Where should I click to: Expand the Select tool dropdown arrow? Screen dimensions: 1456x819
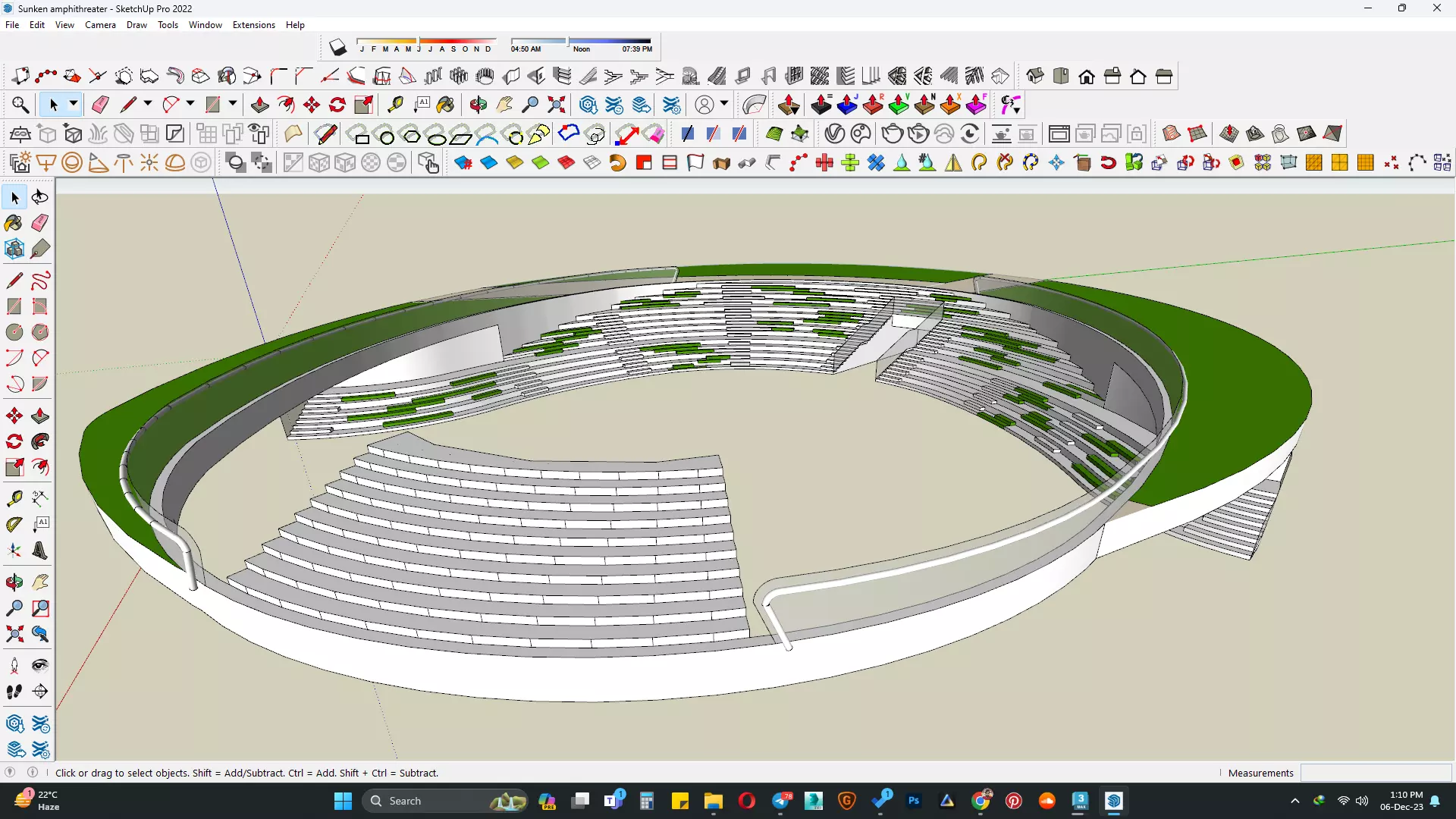click(x=74, y=104)
